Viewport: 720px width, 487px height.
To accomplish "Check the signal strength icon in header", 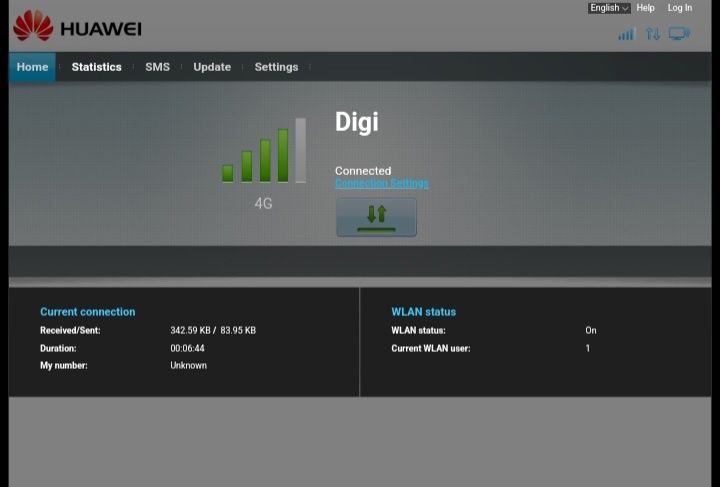I will coord(625,34).
